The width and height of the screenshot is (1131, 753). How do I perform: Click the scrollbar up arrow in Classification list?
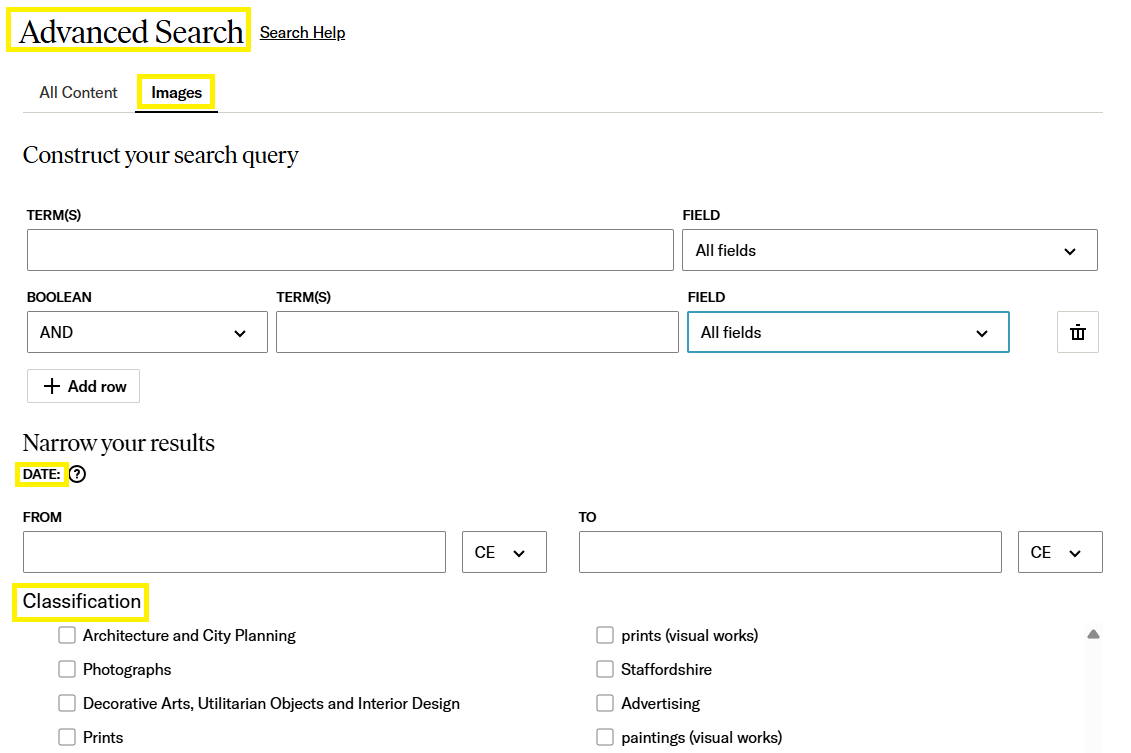[x=1093, y=634]
